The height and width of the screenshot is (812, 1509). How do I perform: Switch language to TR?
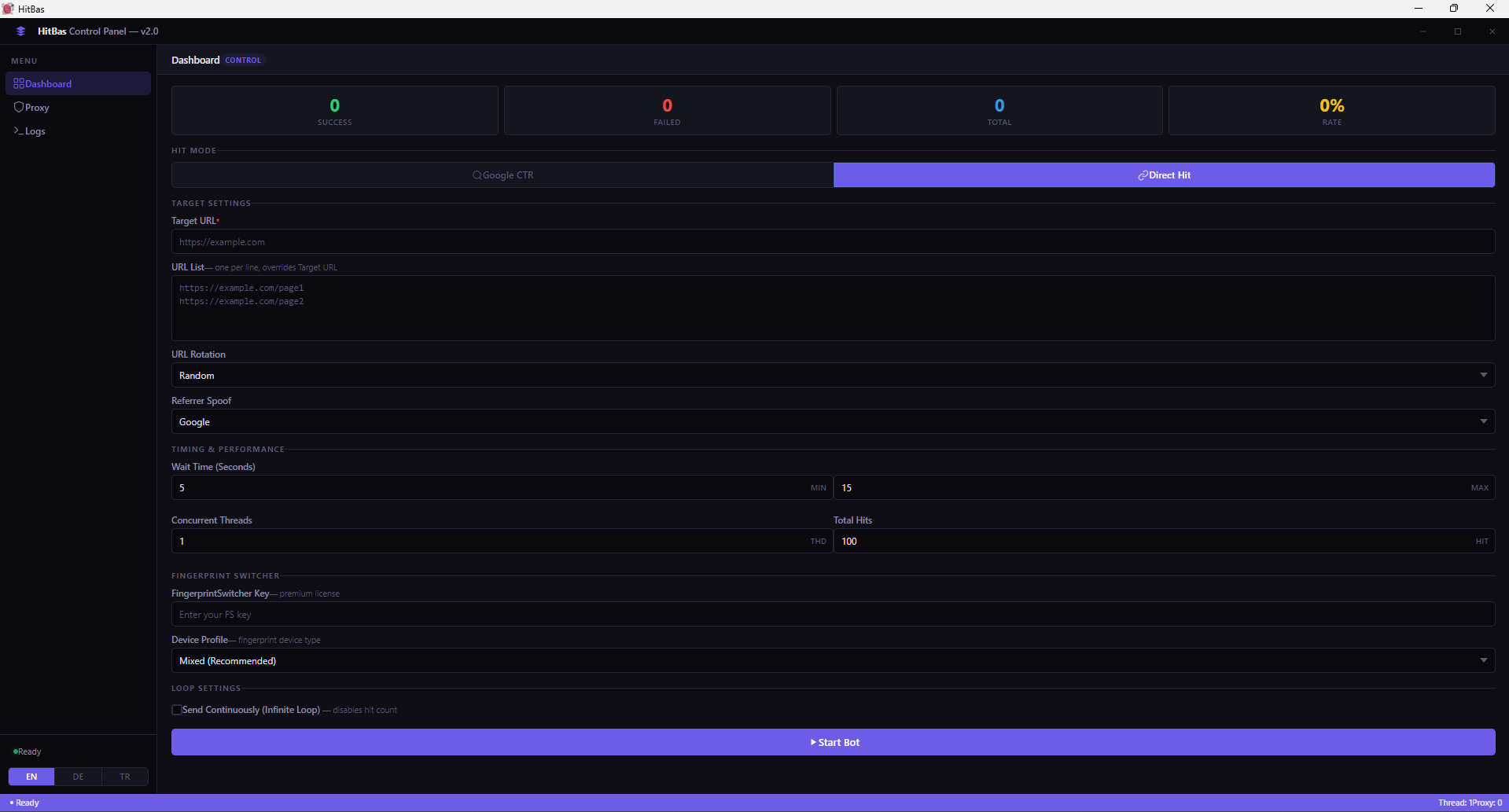pyautogui.click(x=124, y=776)
